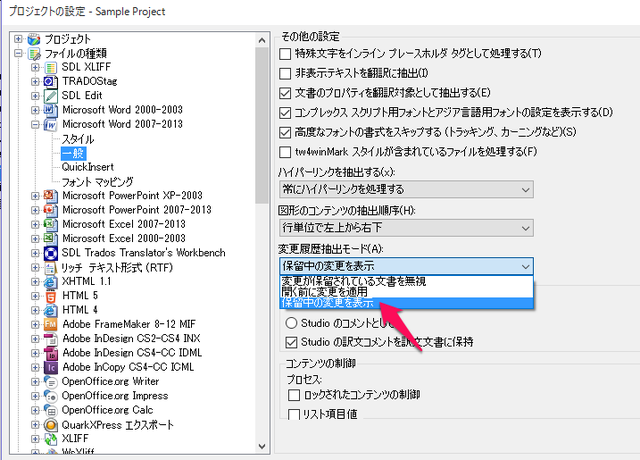Uncheck 高度なフォントの書式をスキップする

pyautogui.click(x=285, y=132)
